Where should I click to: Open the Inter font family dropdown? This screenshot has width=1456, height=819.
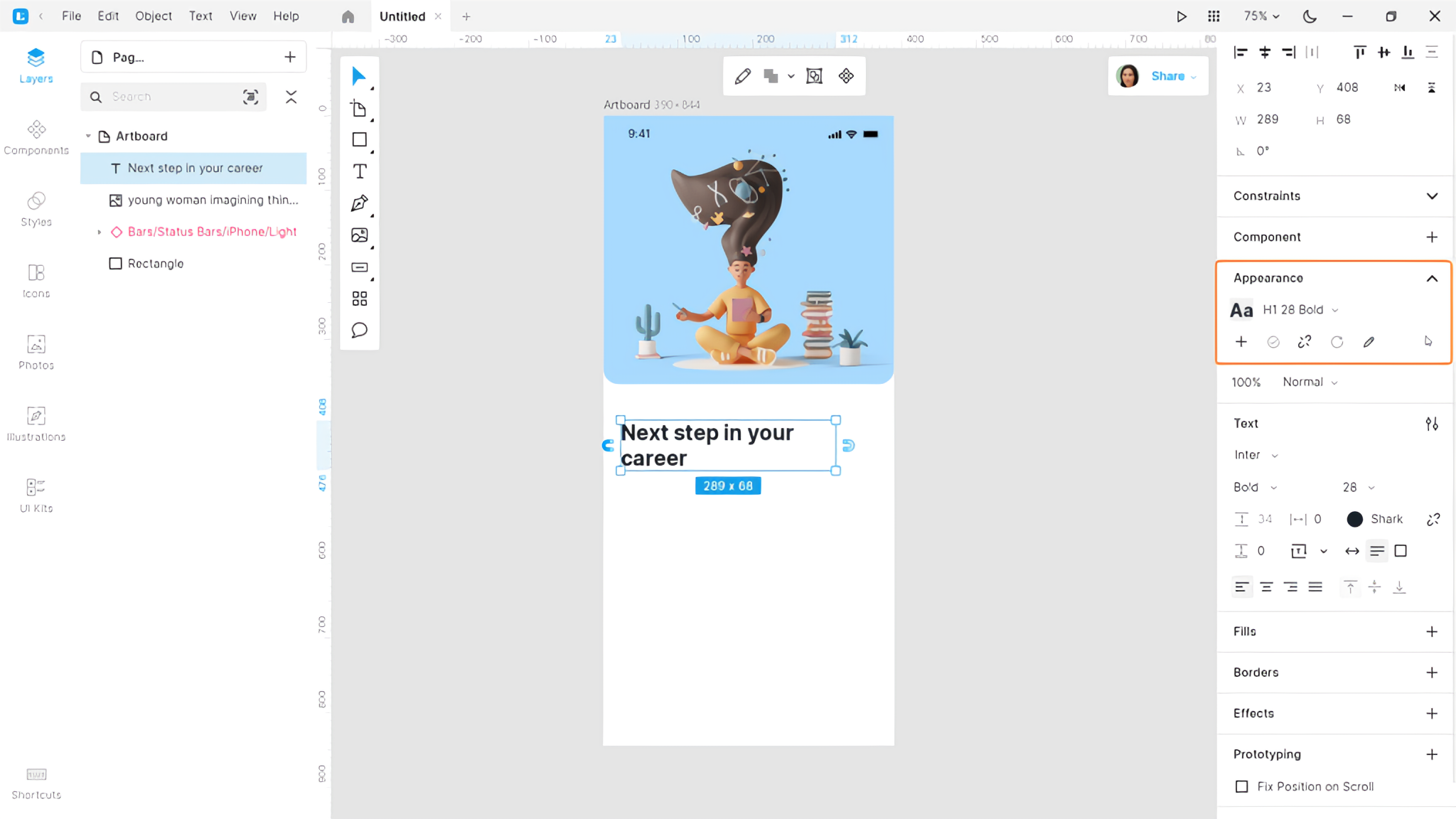point(1256,455)
